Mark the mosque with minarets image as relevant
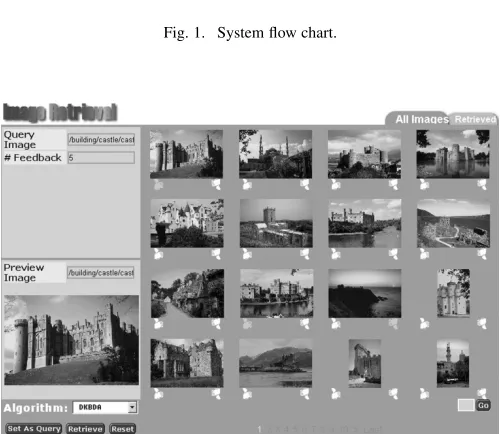 coord(247,185)
